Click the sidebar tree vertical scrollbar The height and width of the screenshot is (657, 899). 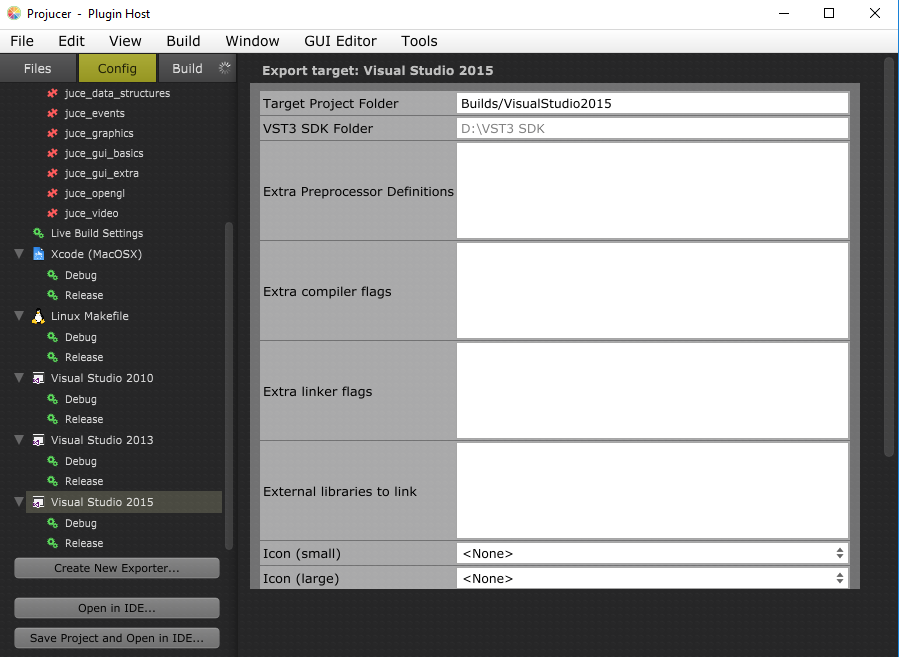tap(229, 385)
